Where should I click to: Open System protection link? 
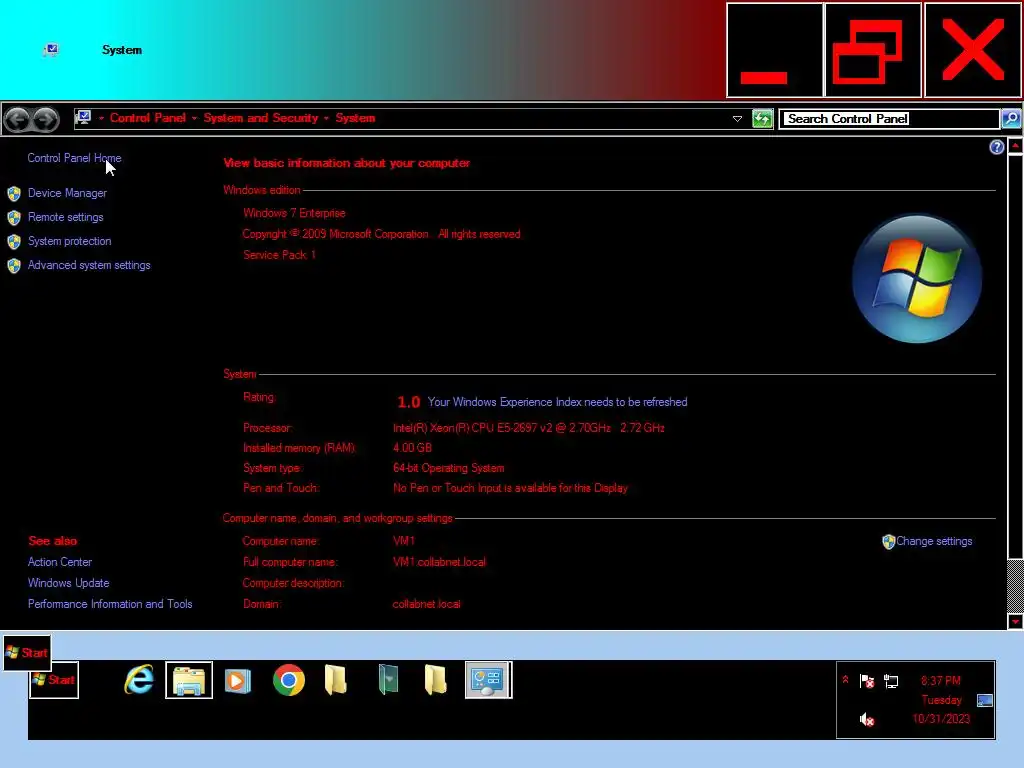pos(69,241)
